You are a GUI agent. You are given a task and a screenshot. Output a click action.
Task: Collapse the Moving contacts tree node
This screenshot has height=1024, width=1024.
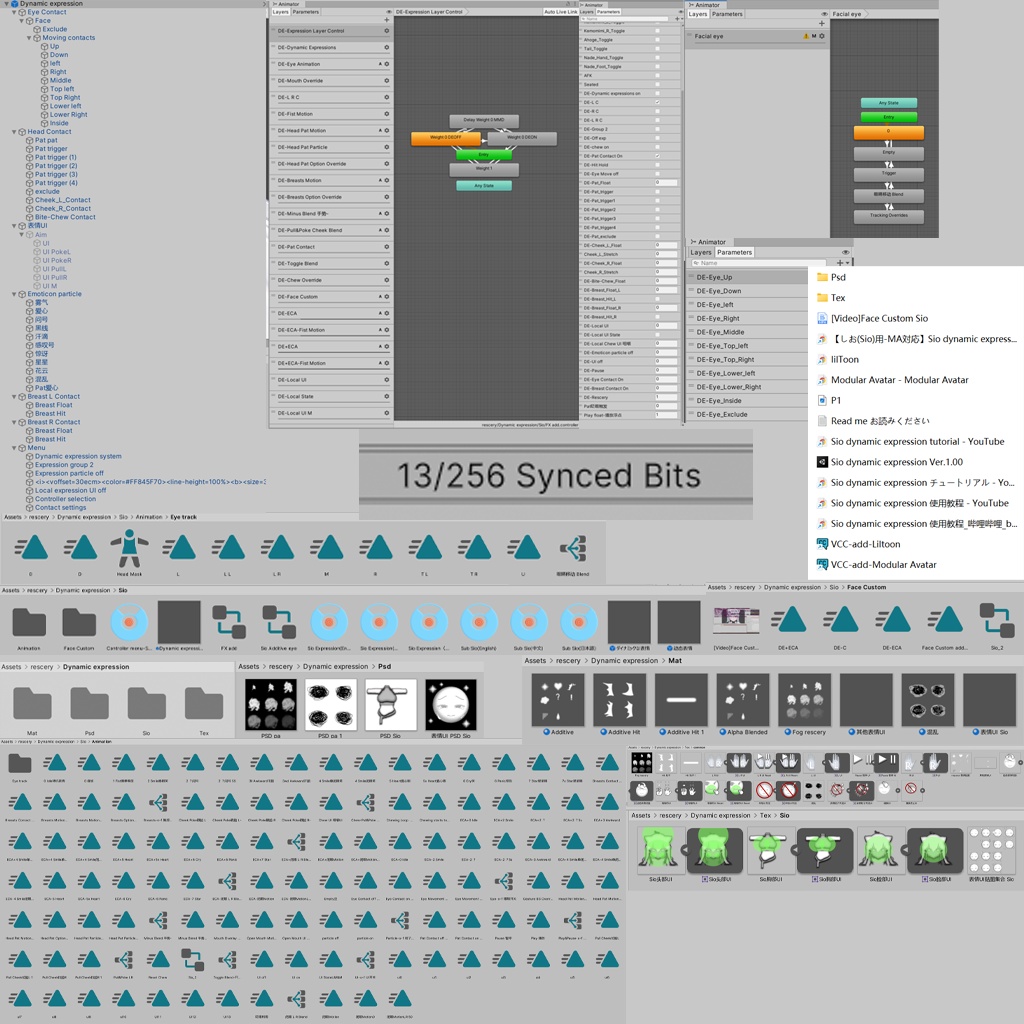(x=30, y=37)
